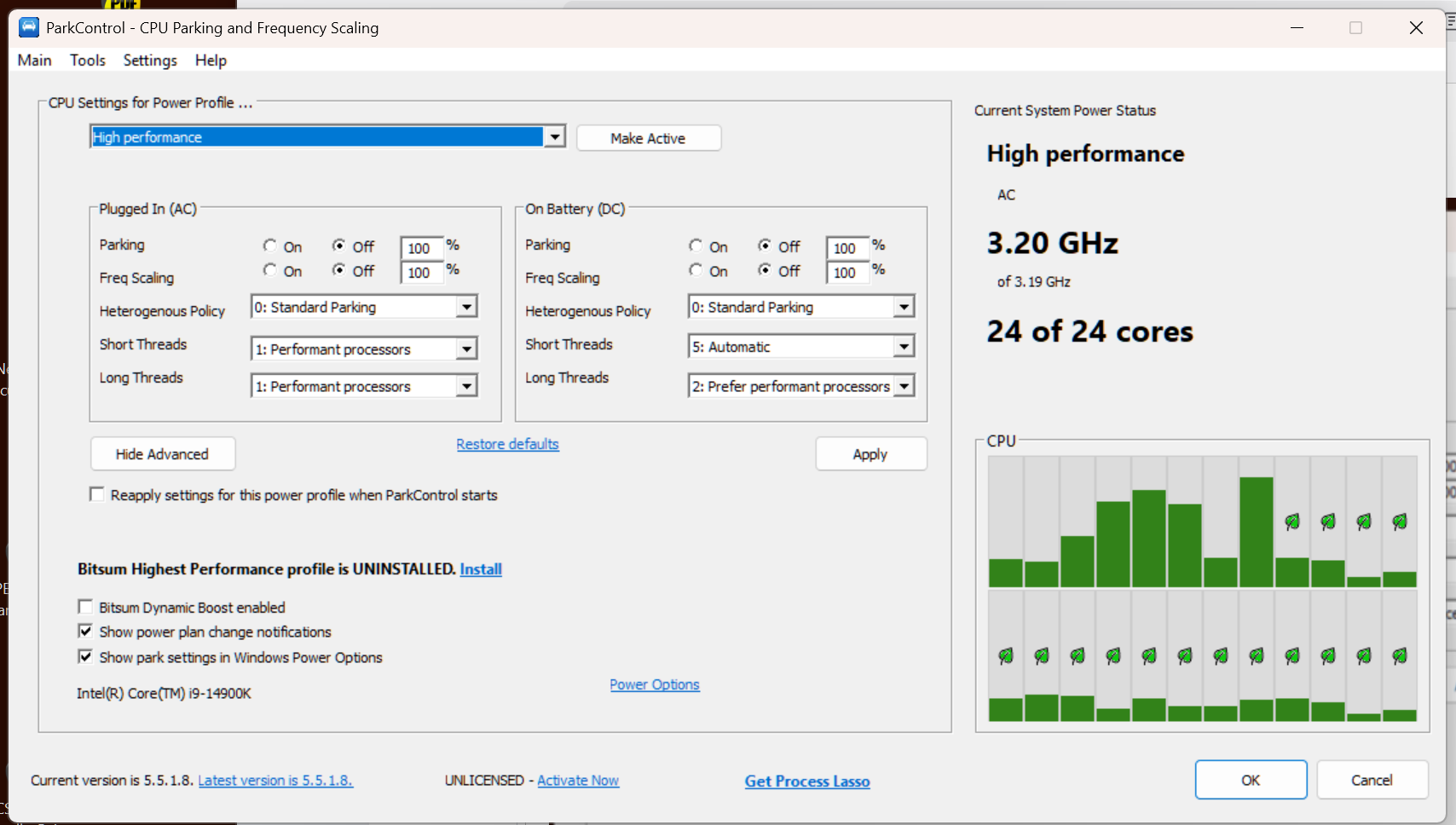1456x825 pixels.
Task: Close the ParkControl window
Action: (1416, 27)
